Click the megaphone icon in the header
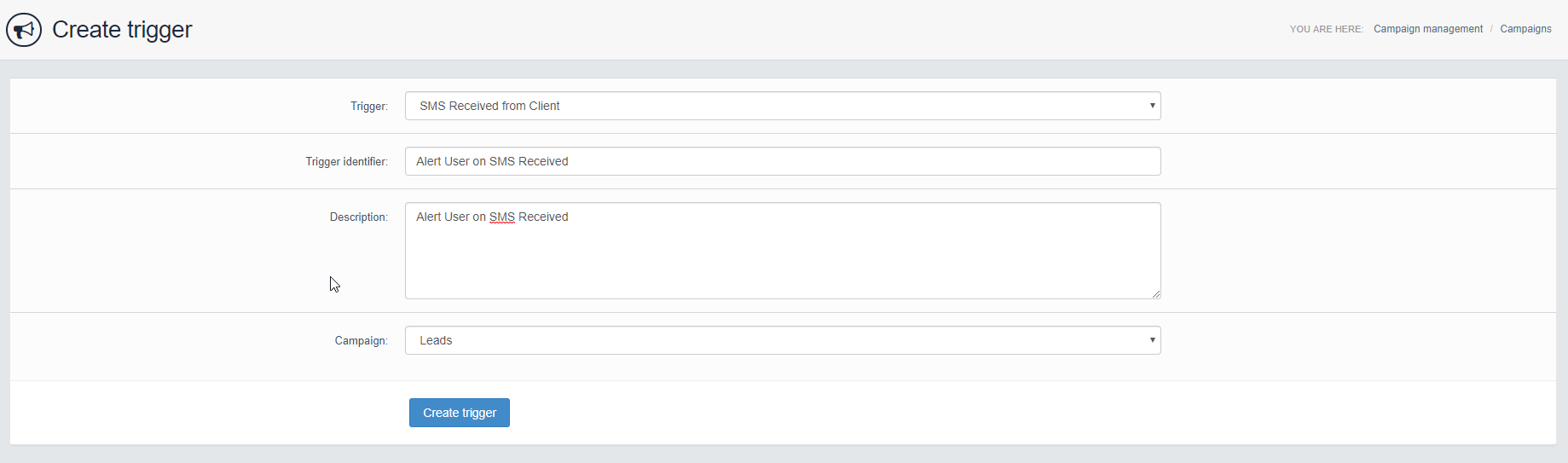1568x463 pixels. (x=24, y=30)
